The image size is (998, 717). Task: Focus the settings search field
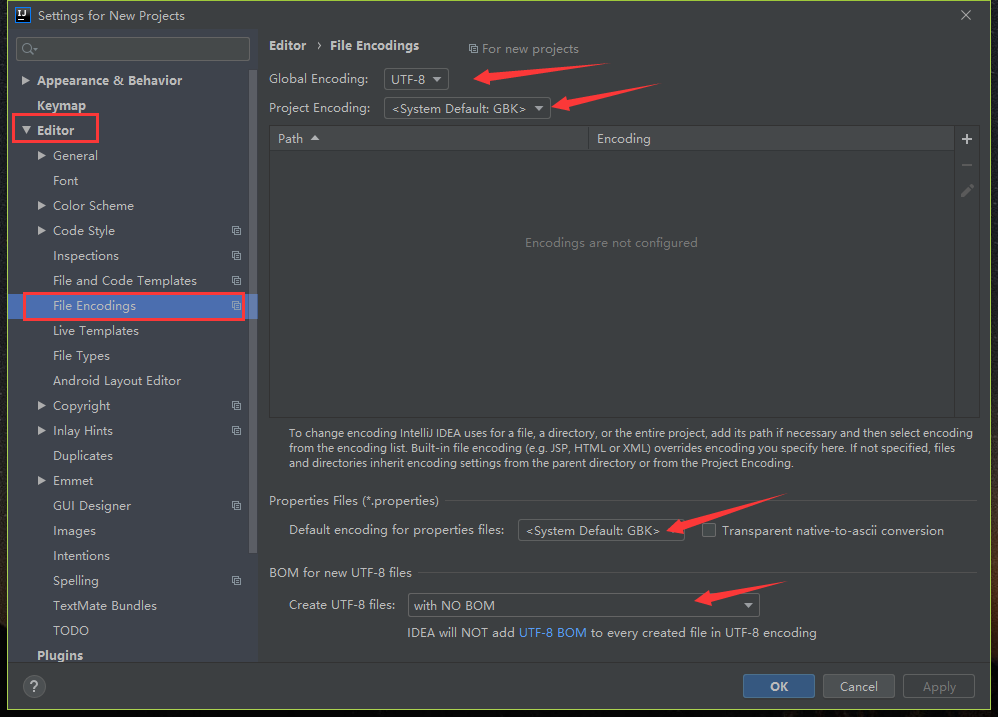click(x=133, y=49)
